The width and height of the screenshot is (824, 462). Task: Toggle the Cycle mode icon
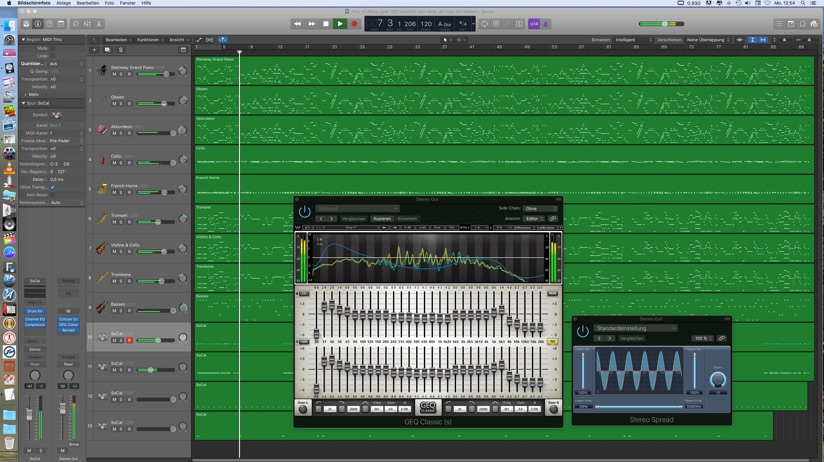click(x=485, y=24)
